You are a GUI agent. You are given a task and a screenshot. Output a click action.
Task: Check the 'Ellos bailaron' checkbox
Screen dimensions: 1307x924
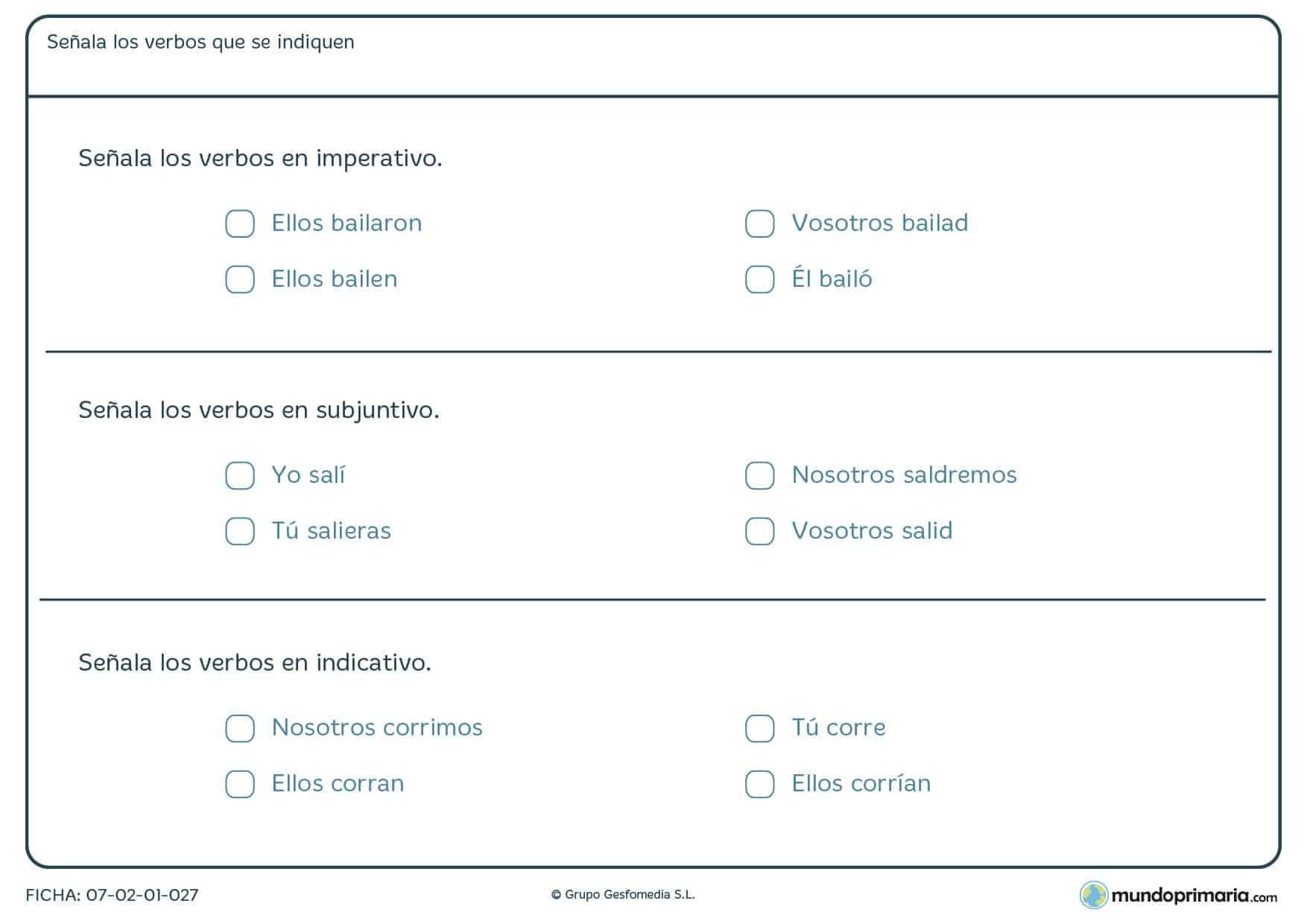coord(240,224)
